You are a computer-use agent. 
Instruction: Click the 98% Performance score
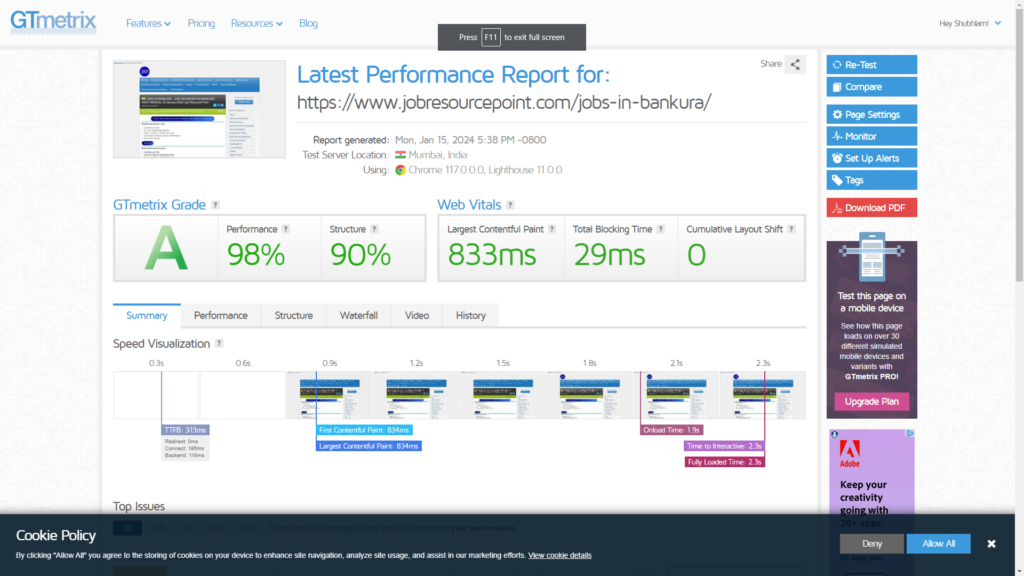point(256,255)
